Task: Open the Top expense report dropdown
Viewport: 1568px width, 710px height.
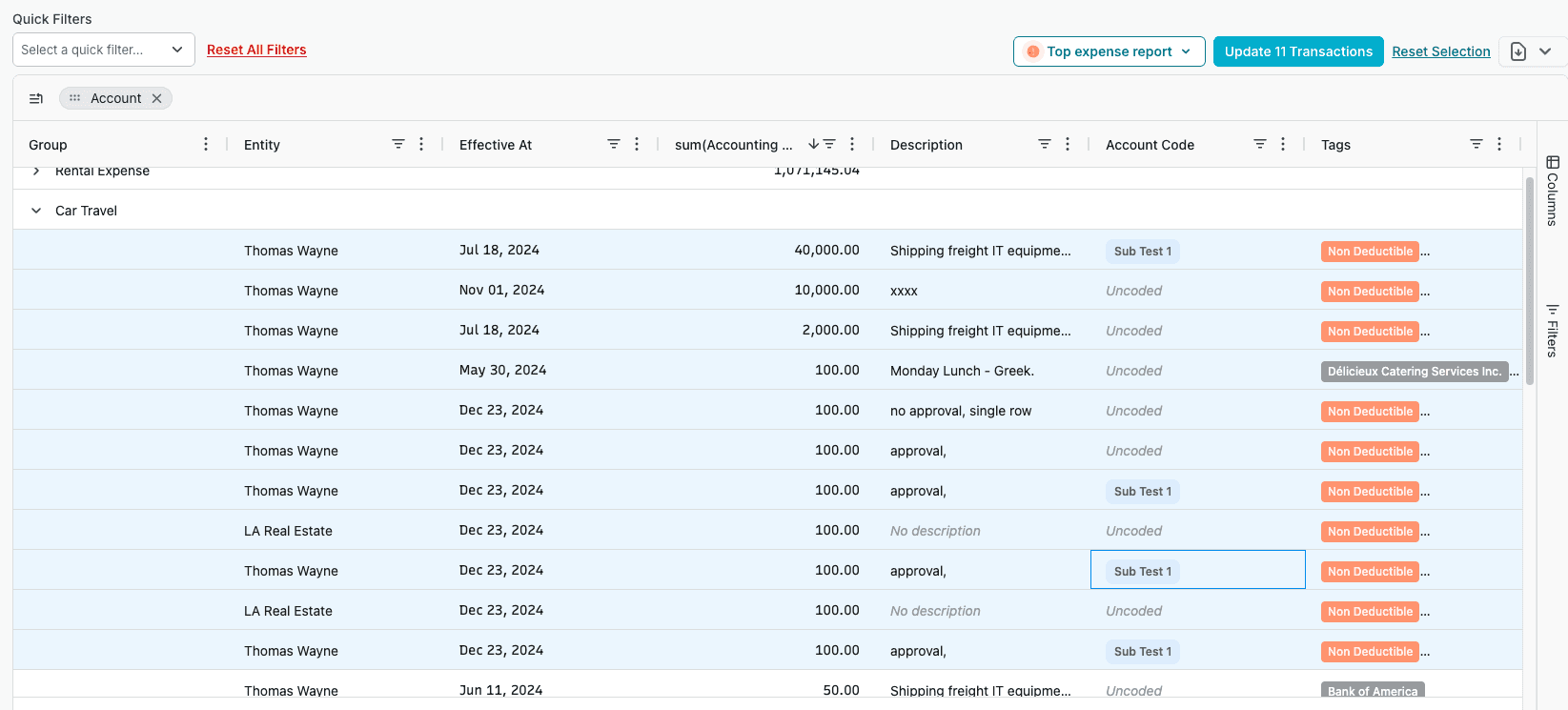Action: (1110, 51)
